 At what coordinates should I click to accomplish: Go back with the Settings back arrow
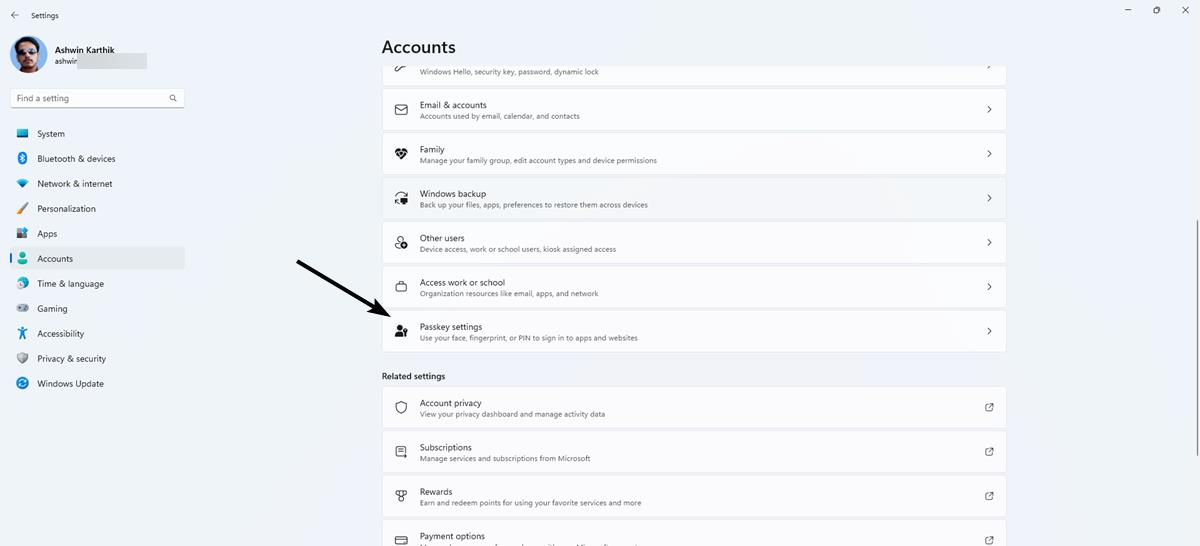coord(15,15)
